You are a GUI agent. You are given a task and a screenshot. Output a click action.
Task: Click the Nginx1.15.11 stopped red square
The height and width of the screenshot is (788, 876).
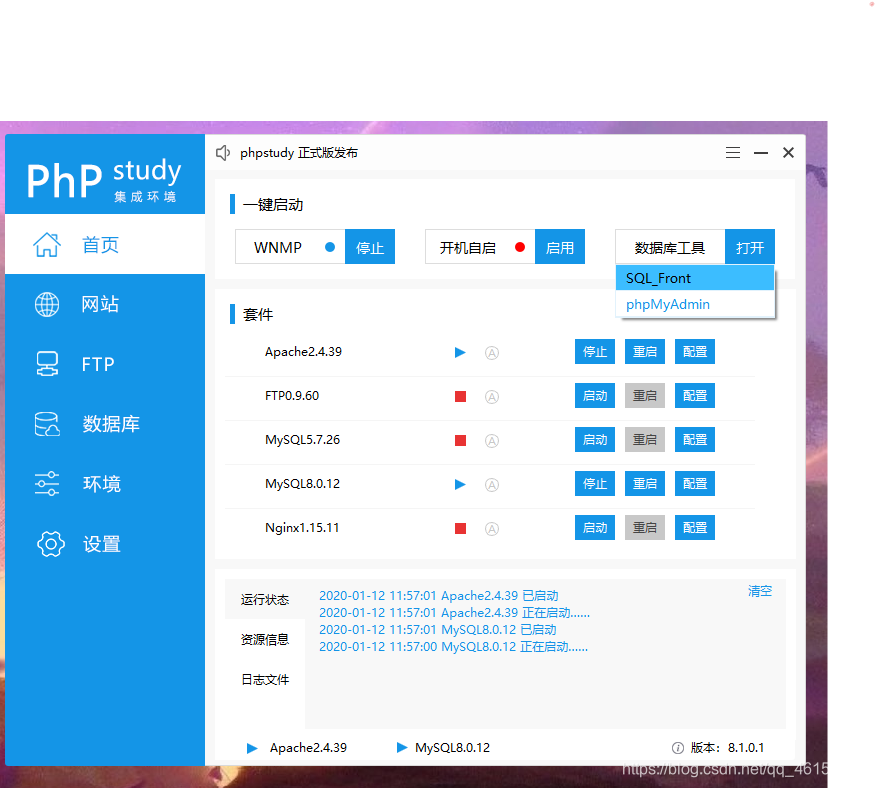(460, 529)
